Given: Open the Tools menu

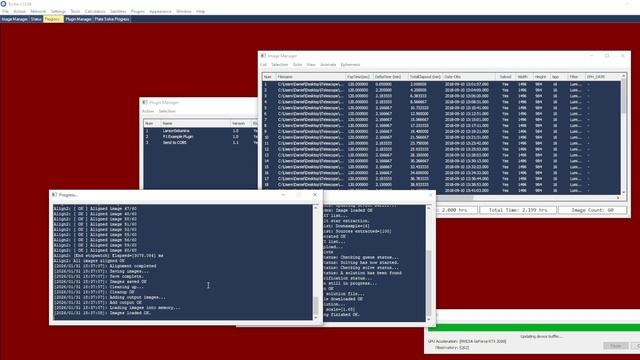Looking at the screenshot, I should (75, 11).
